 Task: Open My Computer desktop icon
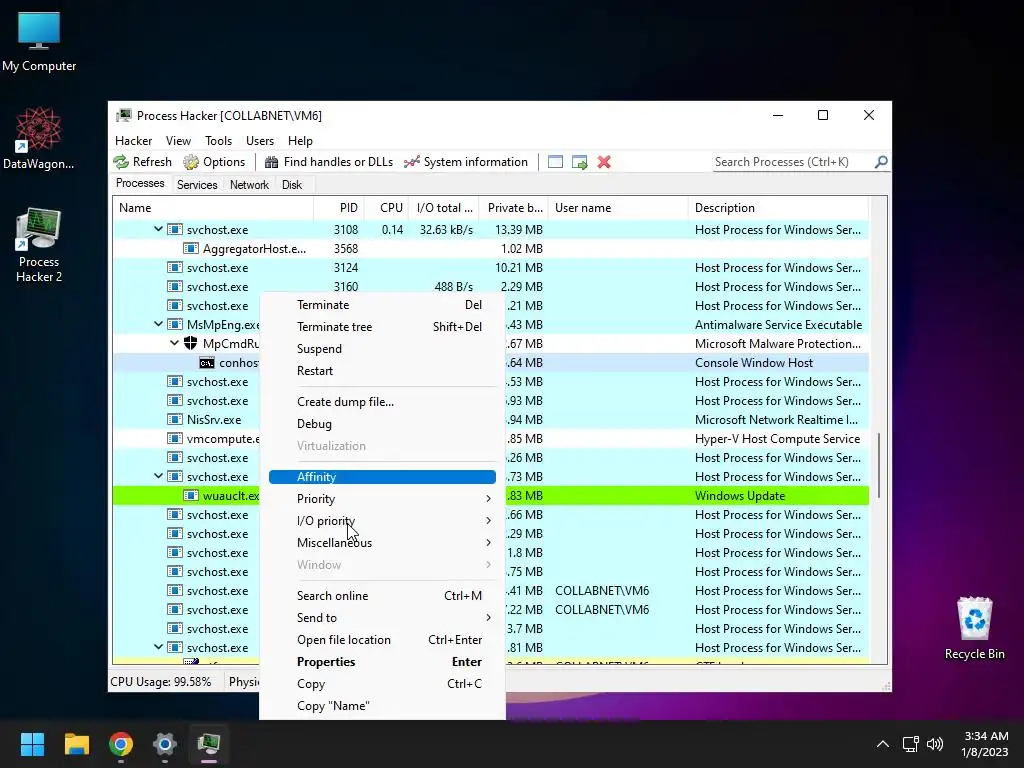39,42
